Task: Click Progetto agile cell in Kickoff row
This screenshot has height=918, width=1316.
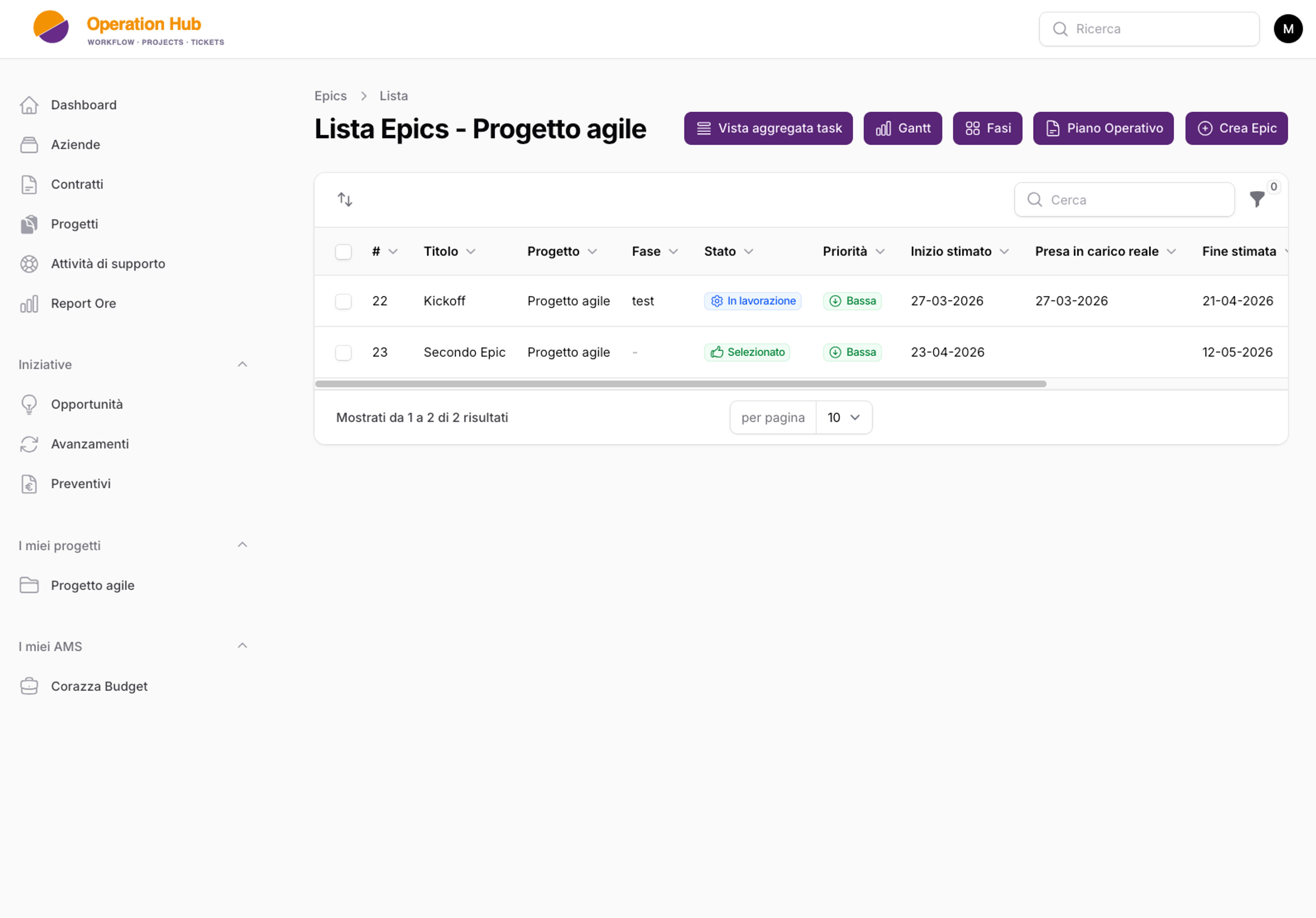Action: [569, 301]
